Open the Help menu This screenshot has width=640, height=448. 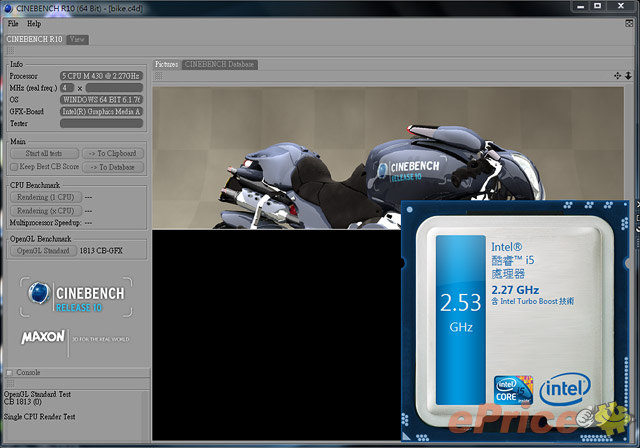[34, 24]
